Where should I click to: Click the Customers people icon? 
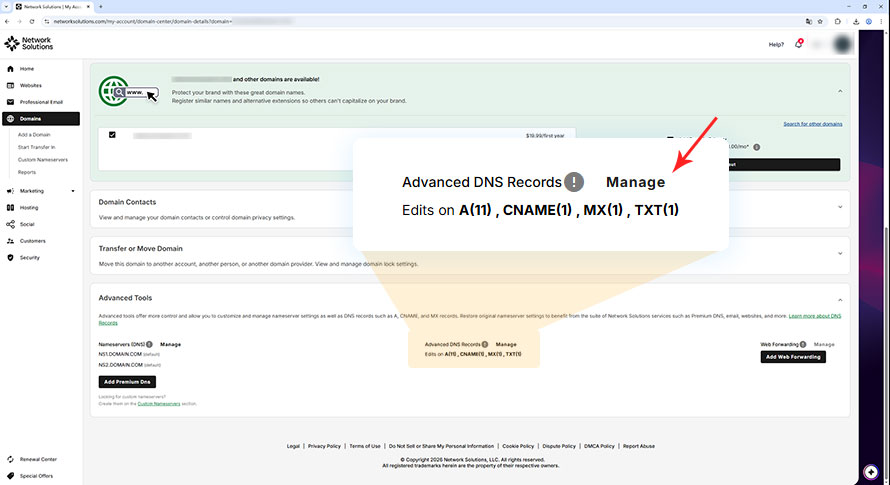(10, 241)
